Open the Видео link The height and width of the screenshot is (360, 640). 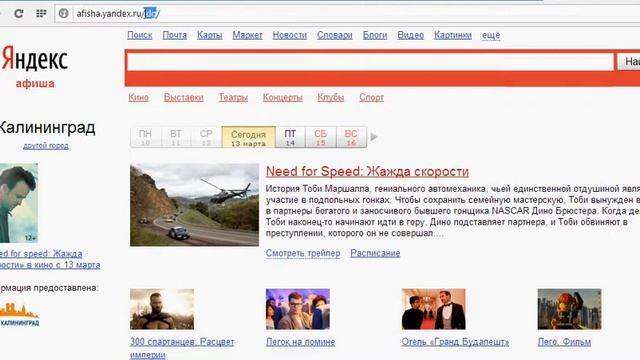(411, 35)
